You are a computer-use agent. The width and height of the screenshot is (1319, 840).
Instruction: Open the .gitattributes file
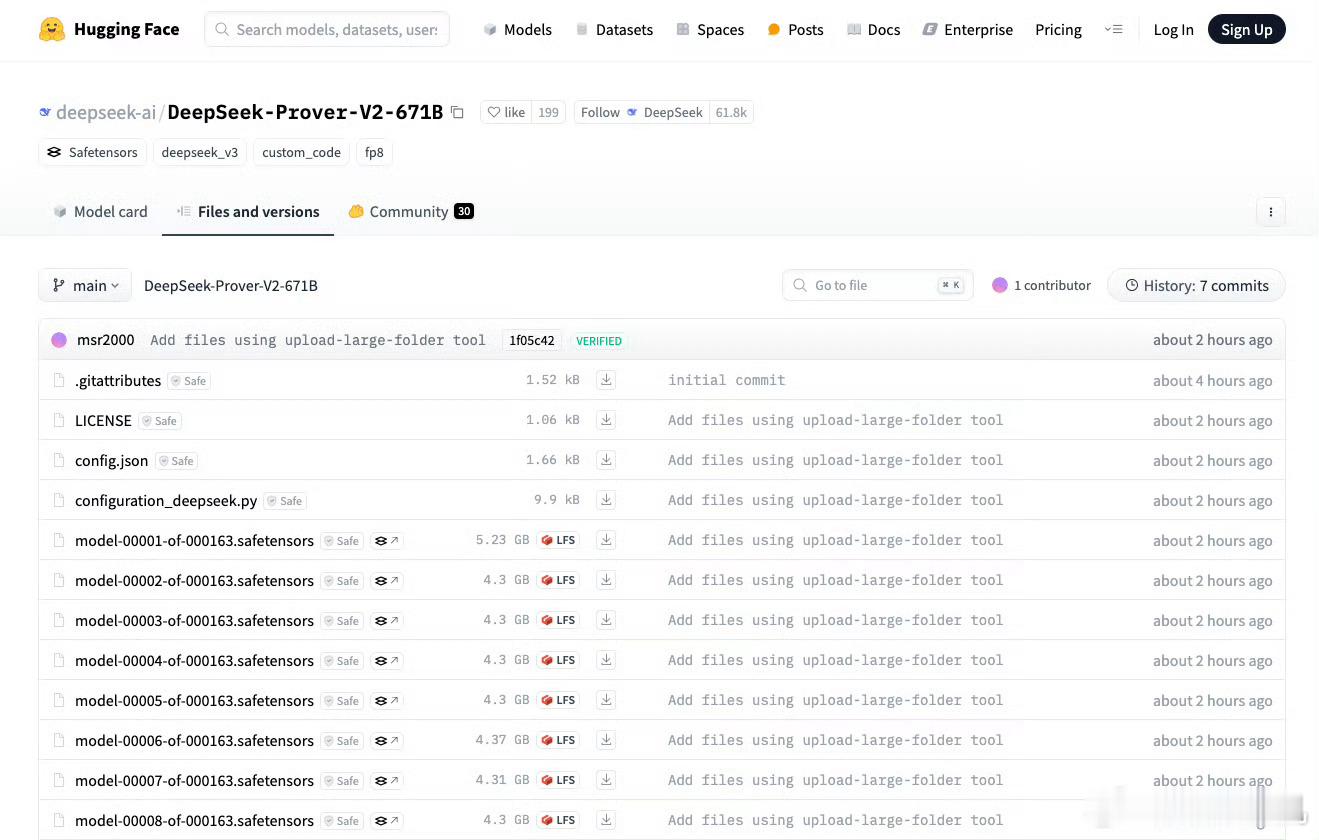click(118, 381)
